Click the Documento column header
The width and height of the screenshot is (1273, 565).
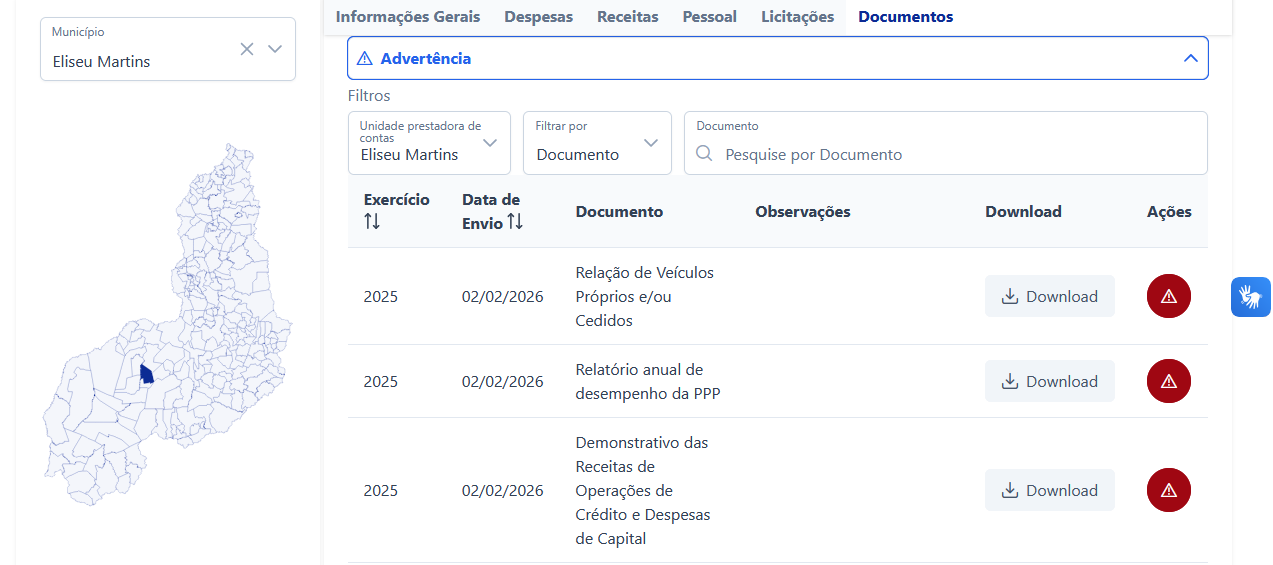[x=619, y=212]
